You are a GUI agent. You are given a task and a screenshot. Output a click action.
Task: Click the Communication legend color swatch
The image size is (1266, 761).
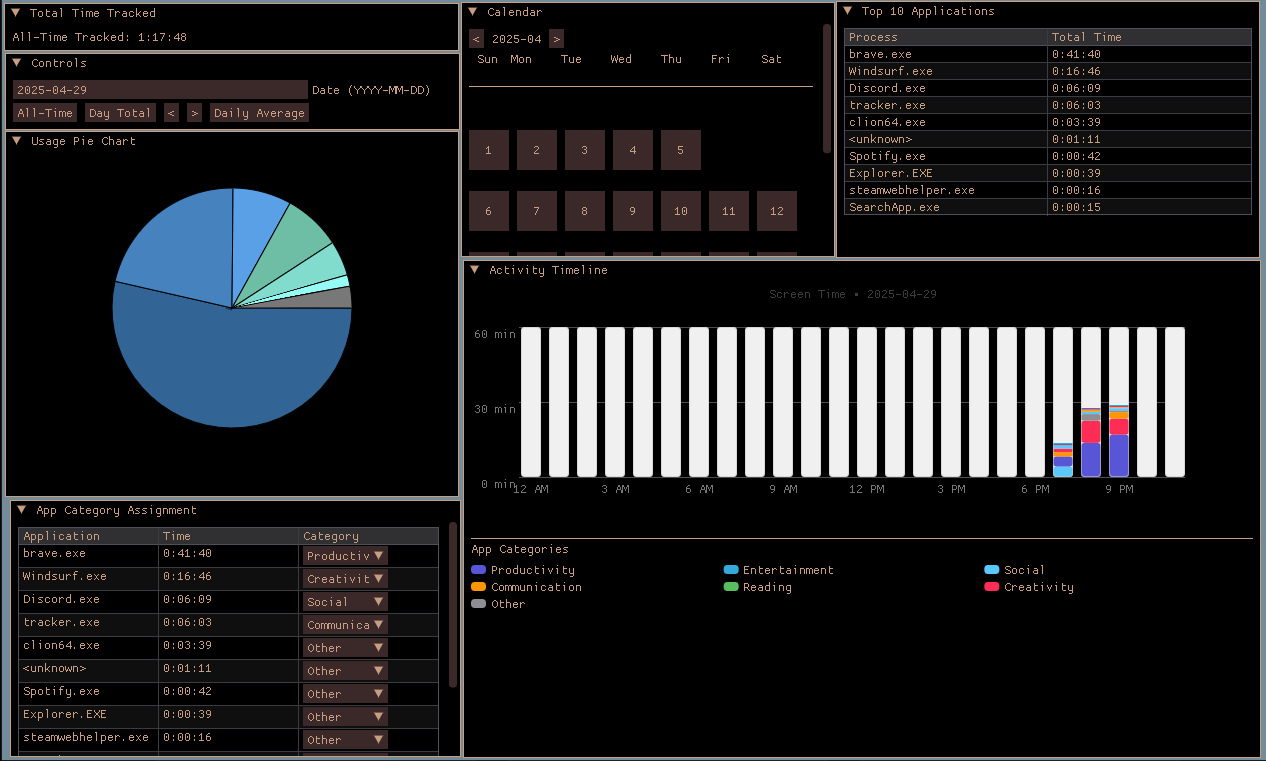(478, 587)
